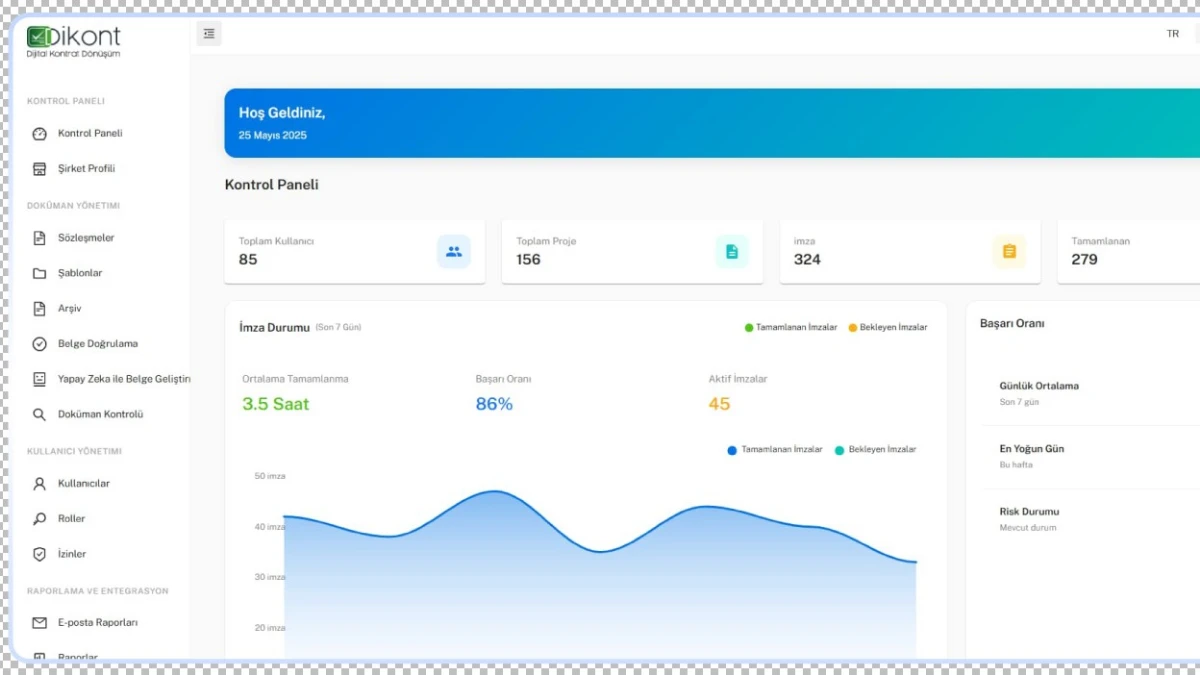Click the İzinler shield icon
The width and height of the screenshot is (1200, 675).
click(40, 554)
